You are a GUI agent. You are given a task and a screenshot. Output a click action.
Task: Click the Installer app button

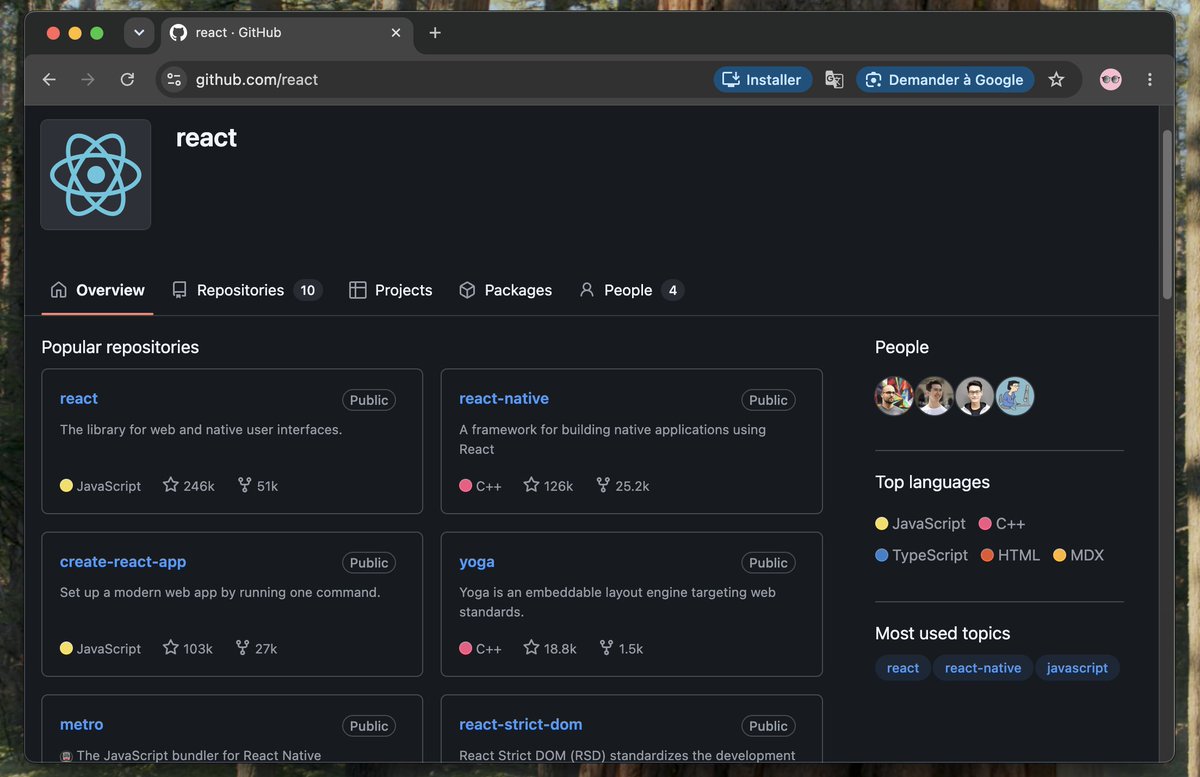click(x=763, y=80)
